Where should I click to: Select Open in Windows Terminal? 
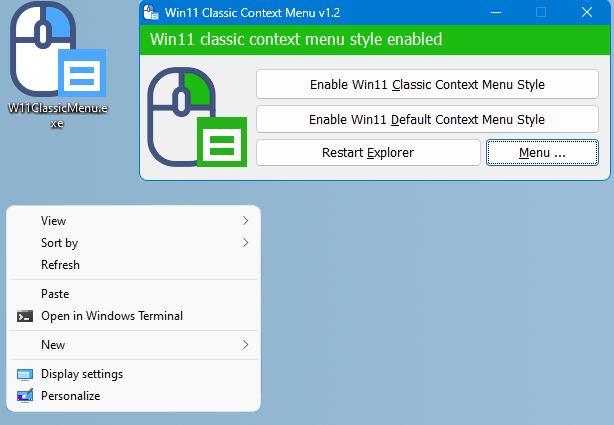pyautogui.click(x=134, y=316)
